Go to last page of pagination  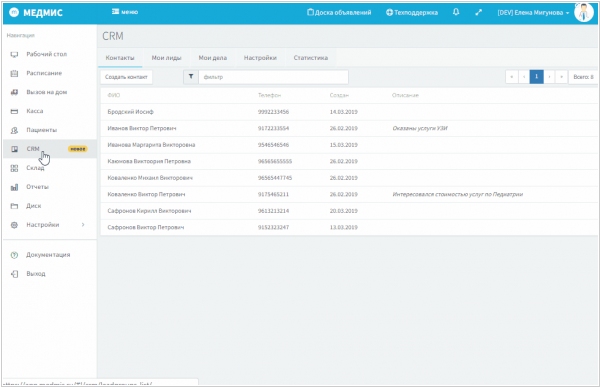561,77
